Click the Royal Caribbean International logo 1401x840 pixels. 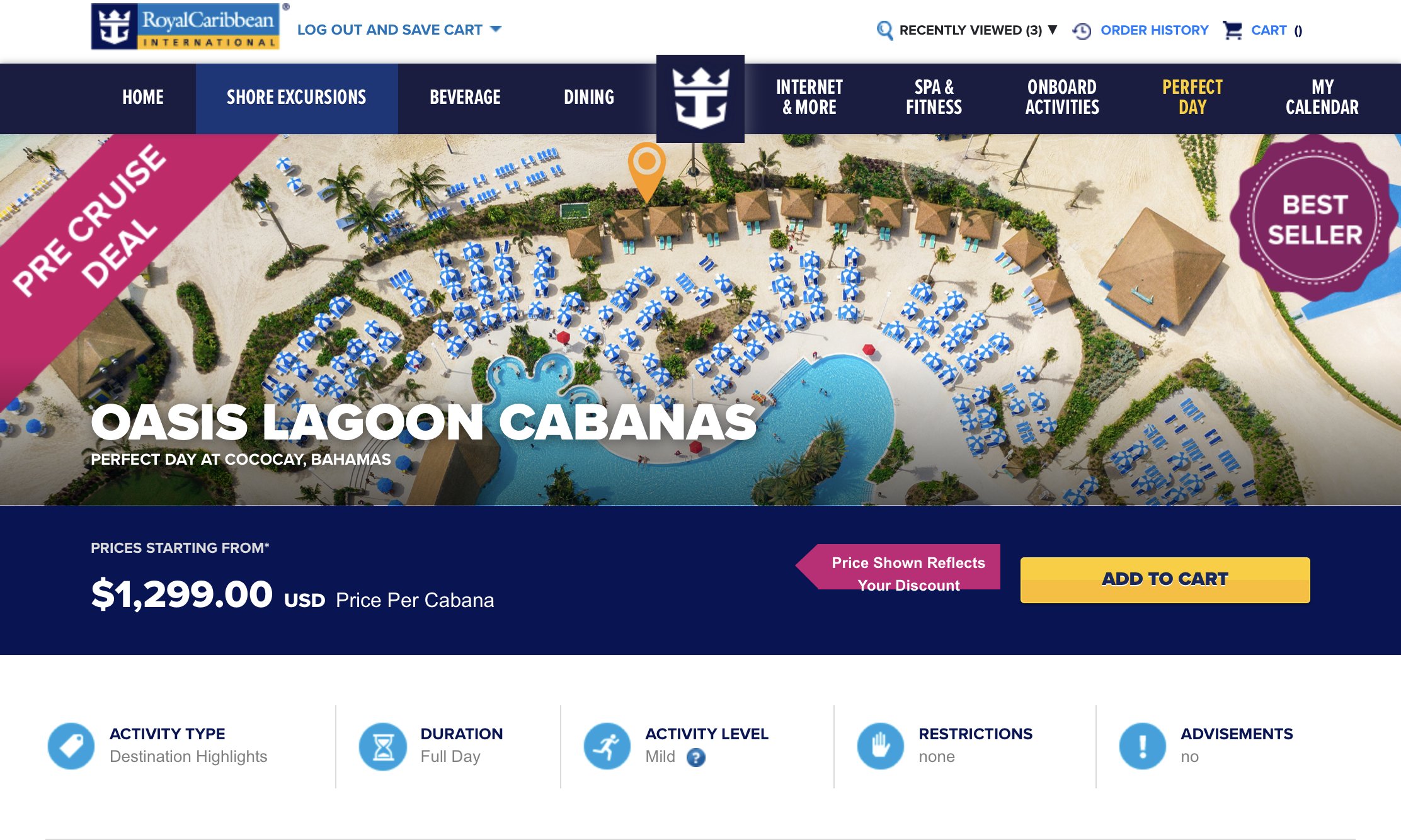(x=185, y=26)
